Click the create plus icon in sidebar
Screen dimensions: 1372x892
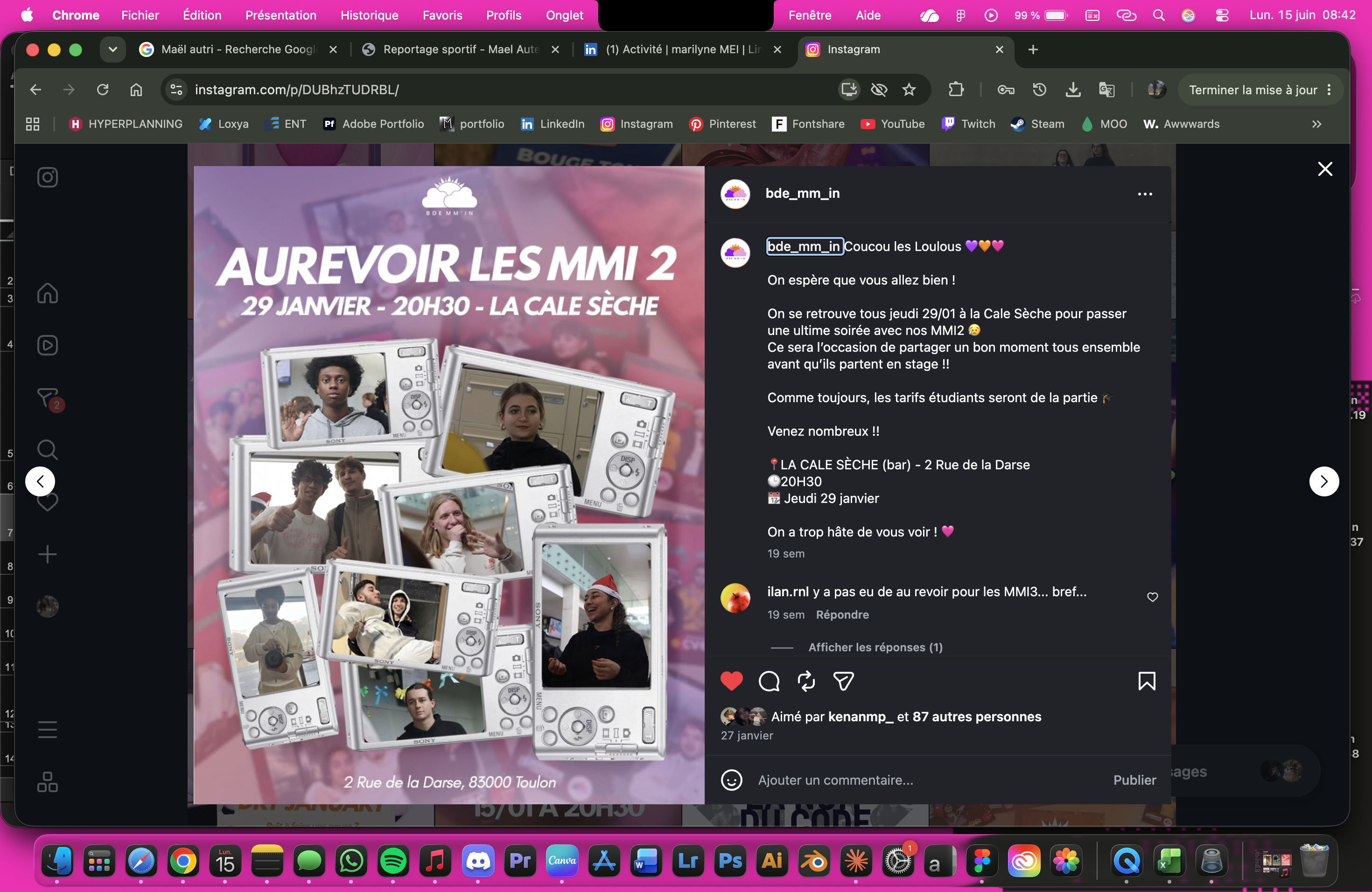47,554
